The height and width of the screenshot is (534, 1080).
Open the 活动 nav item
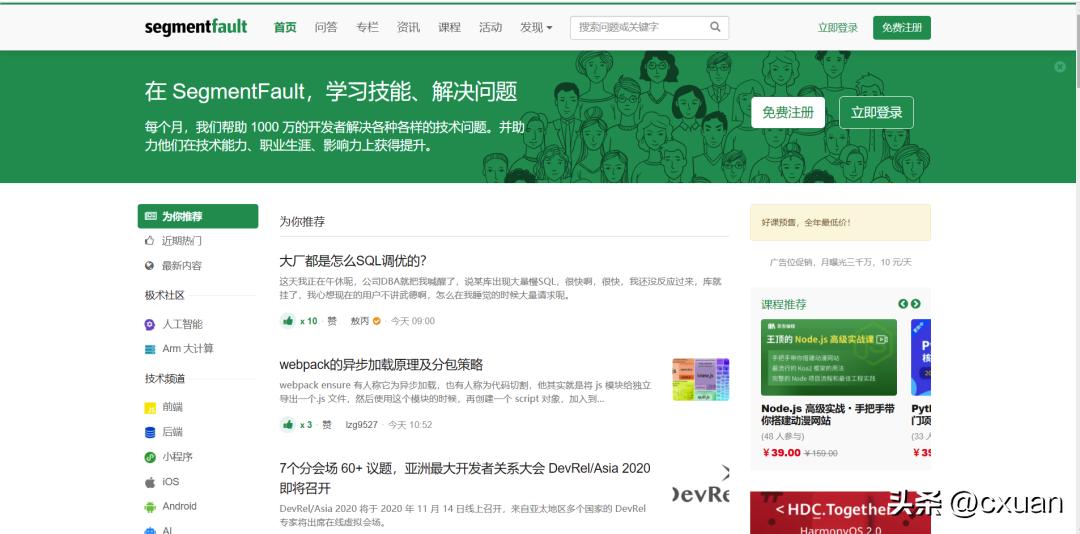490,28
